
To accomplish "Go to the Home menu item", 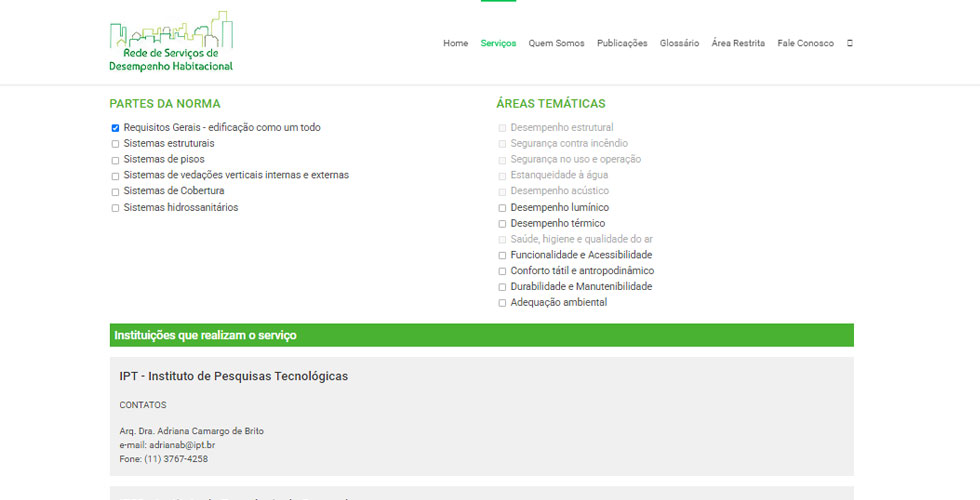I will (455, 43).
